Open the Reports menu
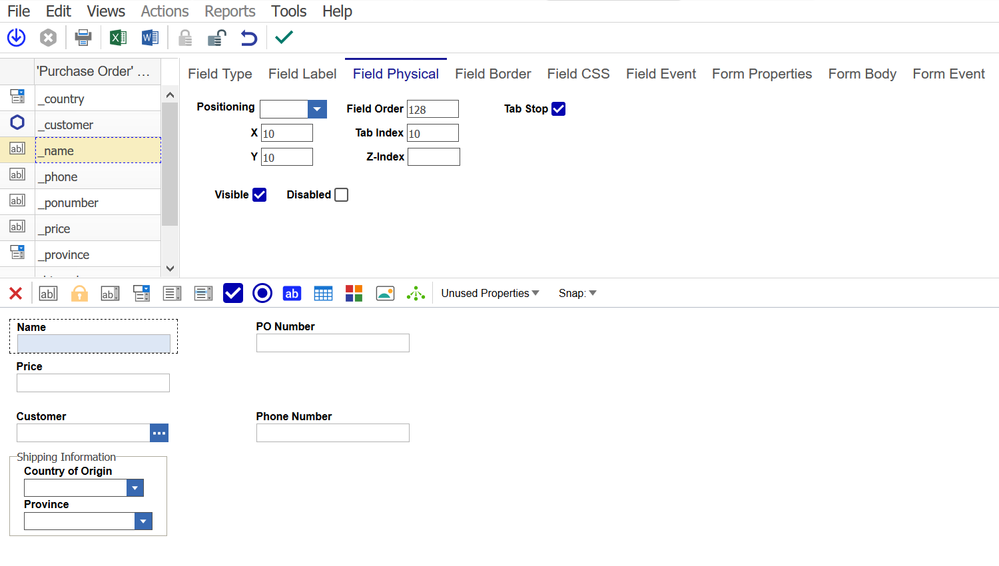The image size is (999, 566). coord(230,11)
